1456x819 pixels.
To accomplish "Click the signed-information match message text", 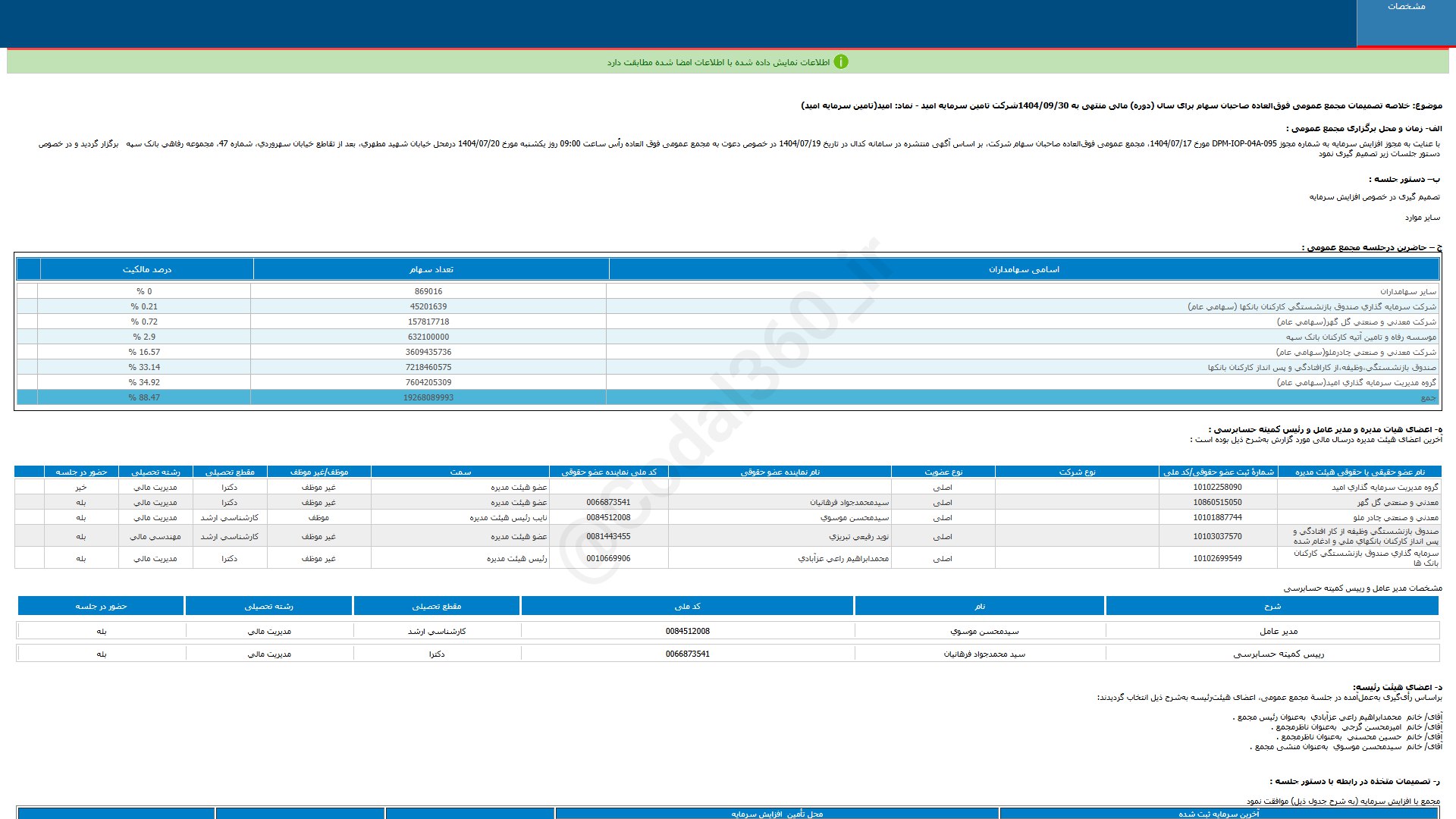I will coord(718,62).
